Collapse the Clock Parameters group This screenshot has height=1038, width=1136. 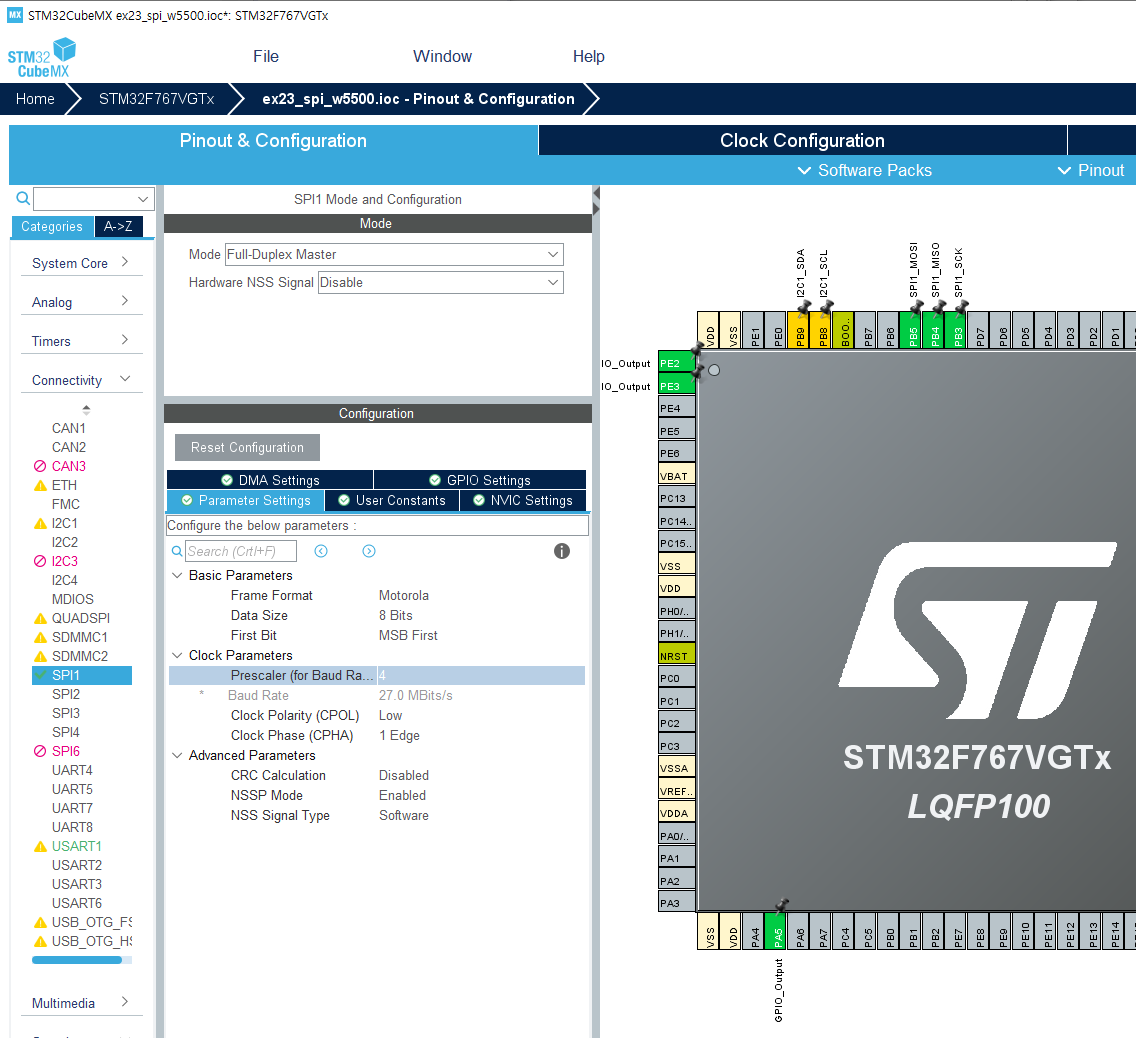pyautogui.click(x=177, y=656)
